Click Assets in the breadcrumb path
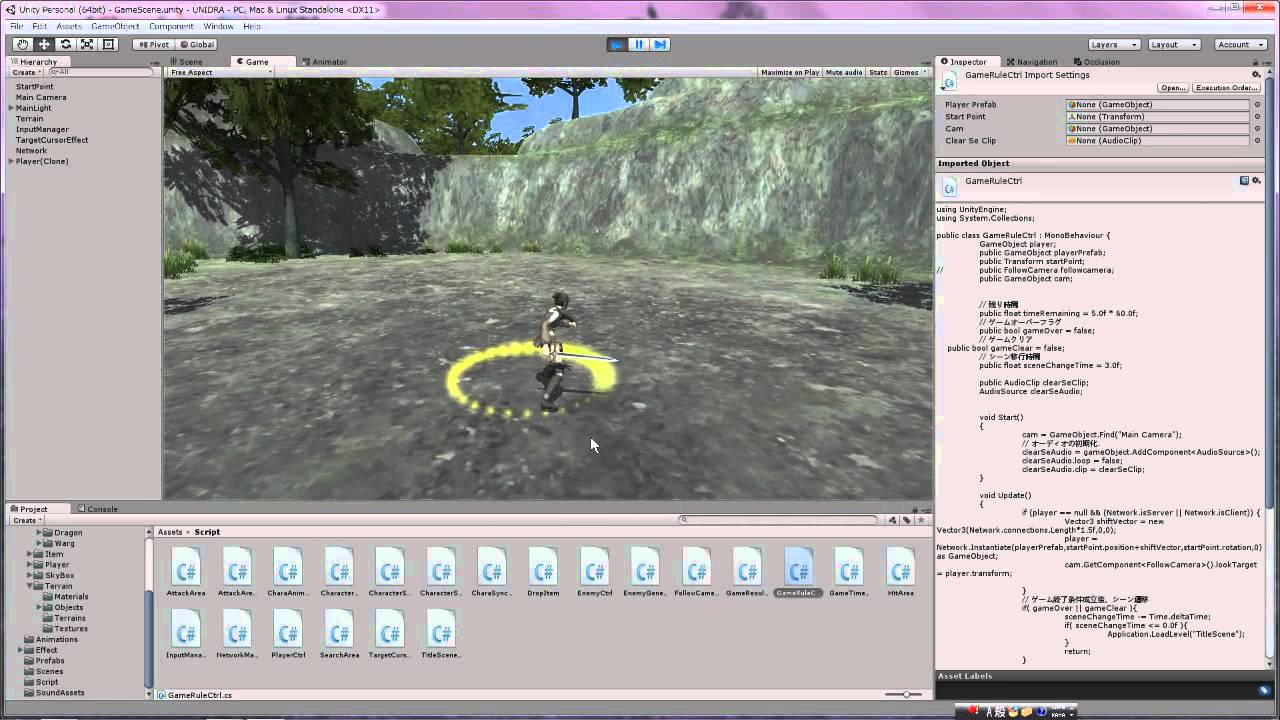The image size is (1280, 720). (170, 532)
